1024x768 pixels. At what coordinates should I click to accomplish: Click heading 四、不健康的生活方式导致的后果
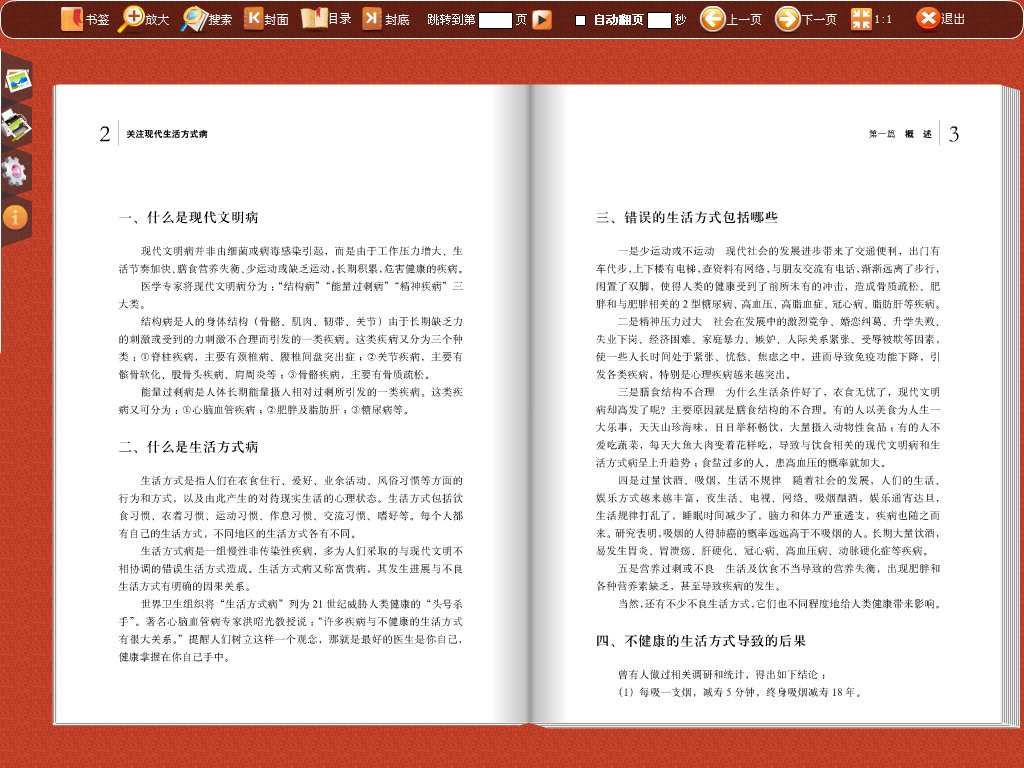701,641
